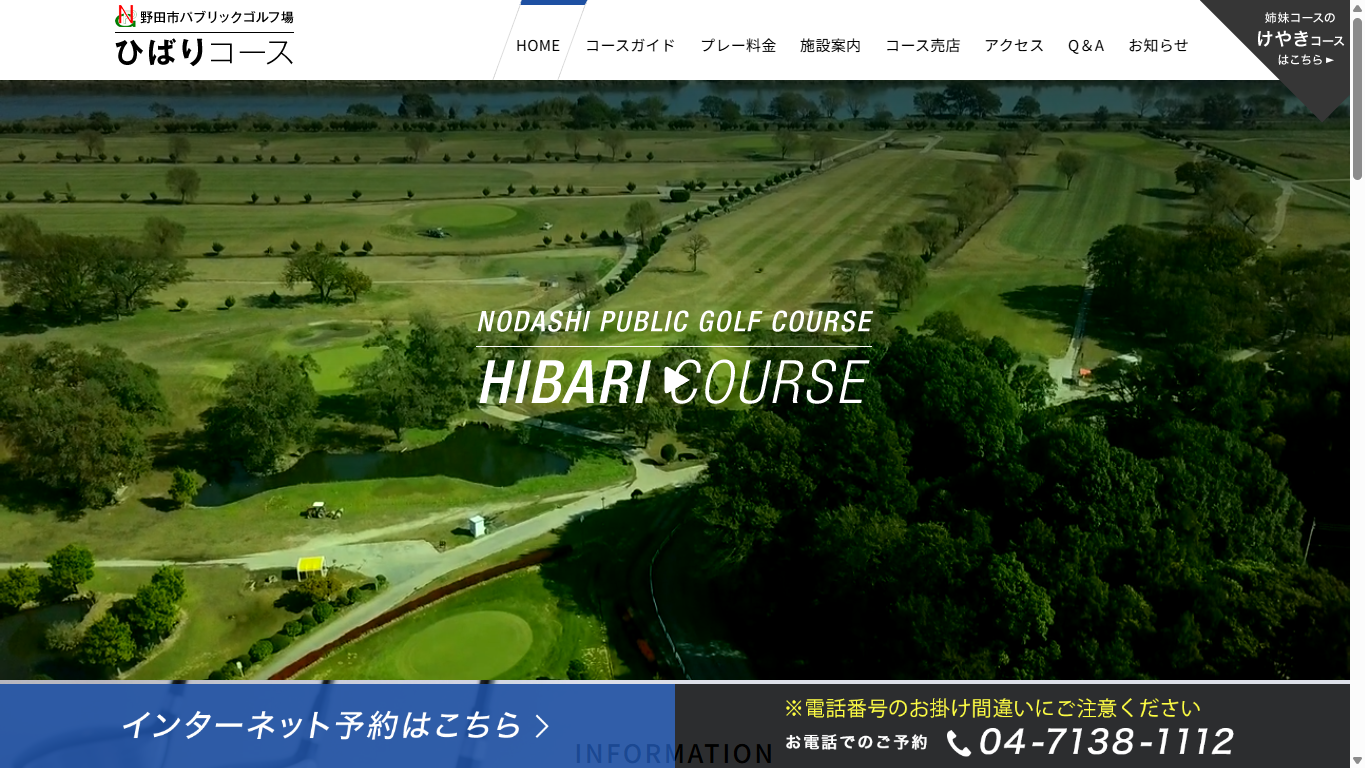Image resolution: width=1365 pixels, height=768 pixels.
Task: Click the お電話でのご予約 label
Action: 856,742
